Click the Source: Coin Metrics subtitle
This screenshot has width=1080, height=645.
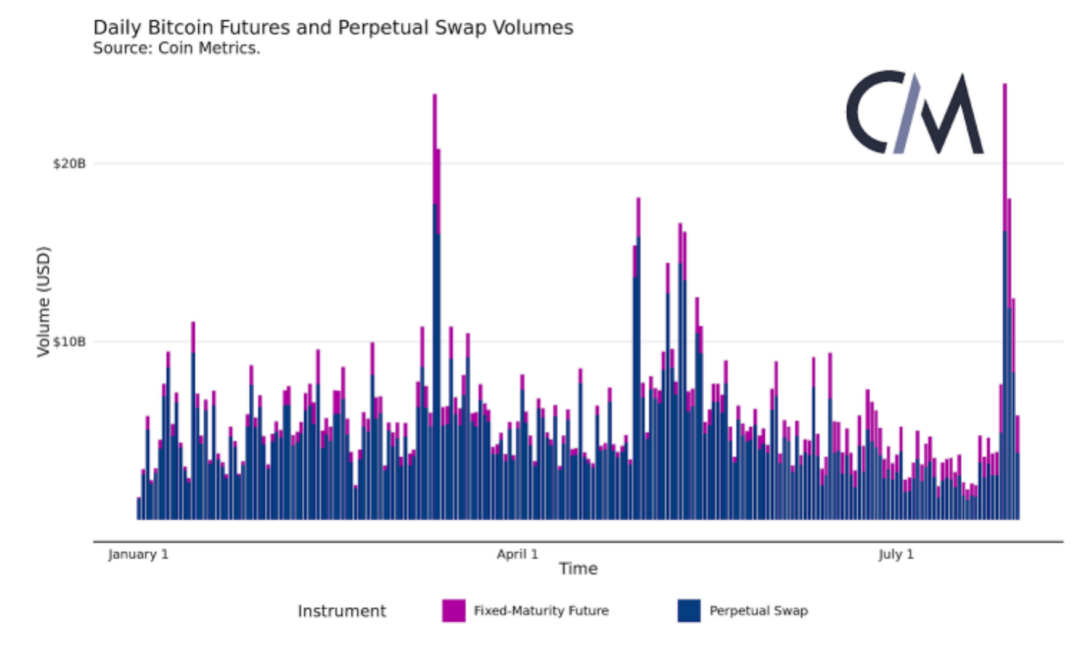point(176,48)
